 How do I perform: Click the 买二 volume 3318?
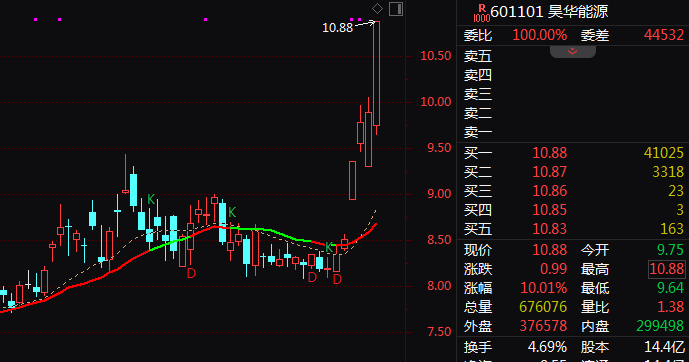point(668,172)
